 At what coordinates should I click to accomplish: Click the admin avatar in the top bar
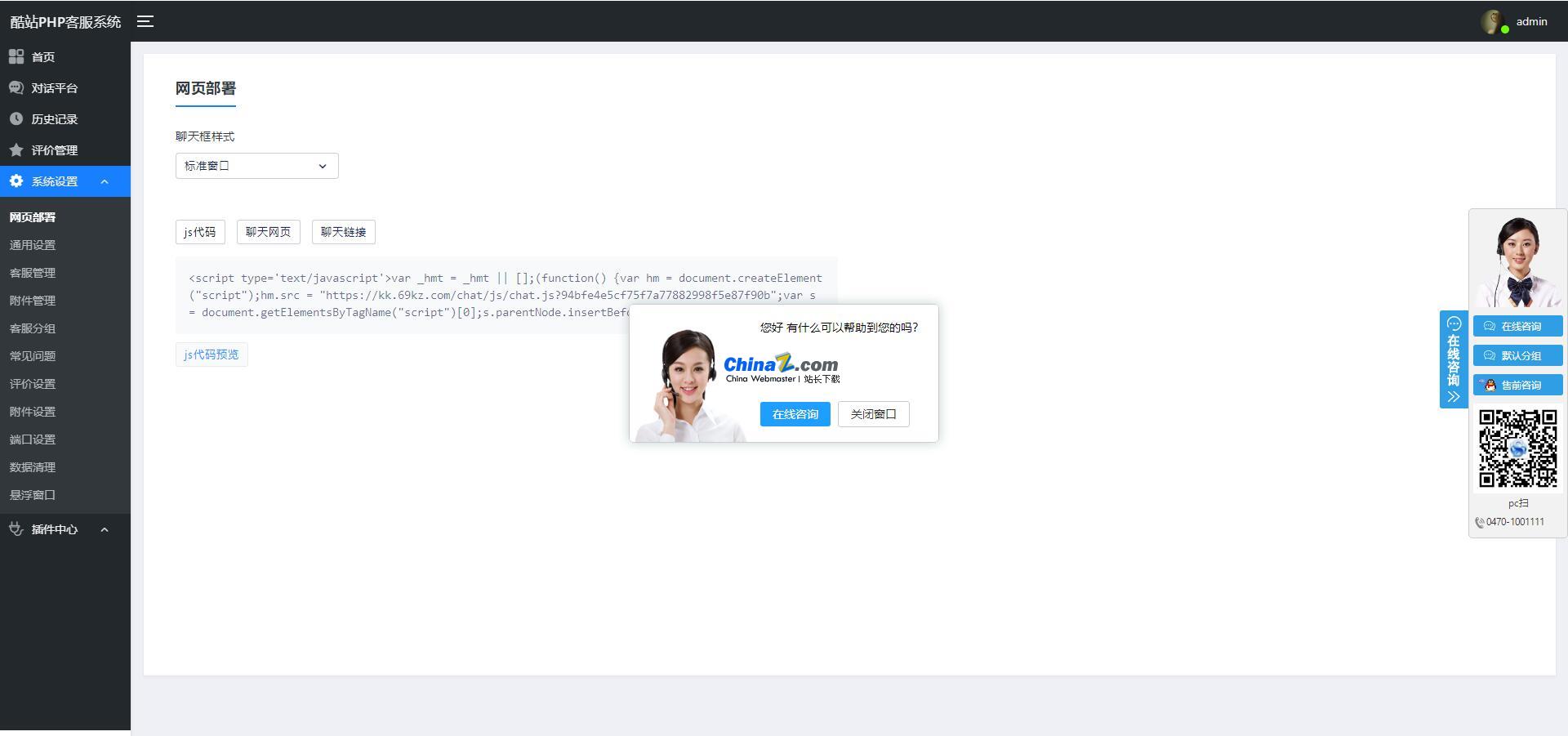1491,21
